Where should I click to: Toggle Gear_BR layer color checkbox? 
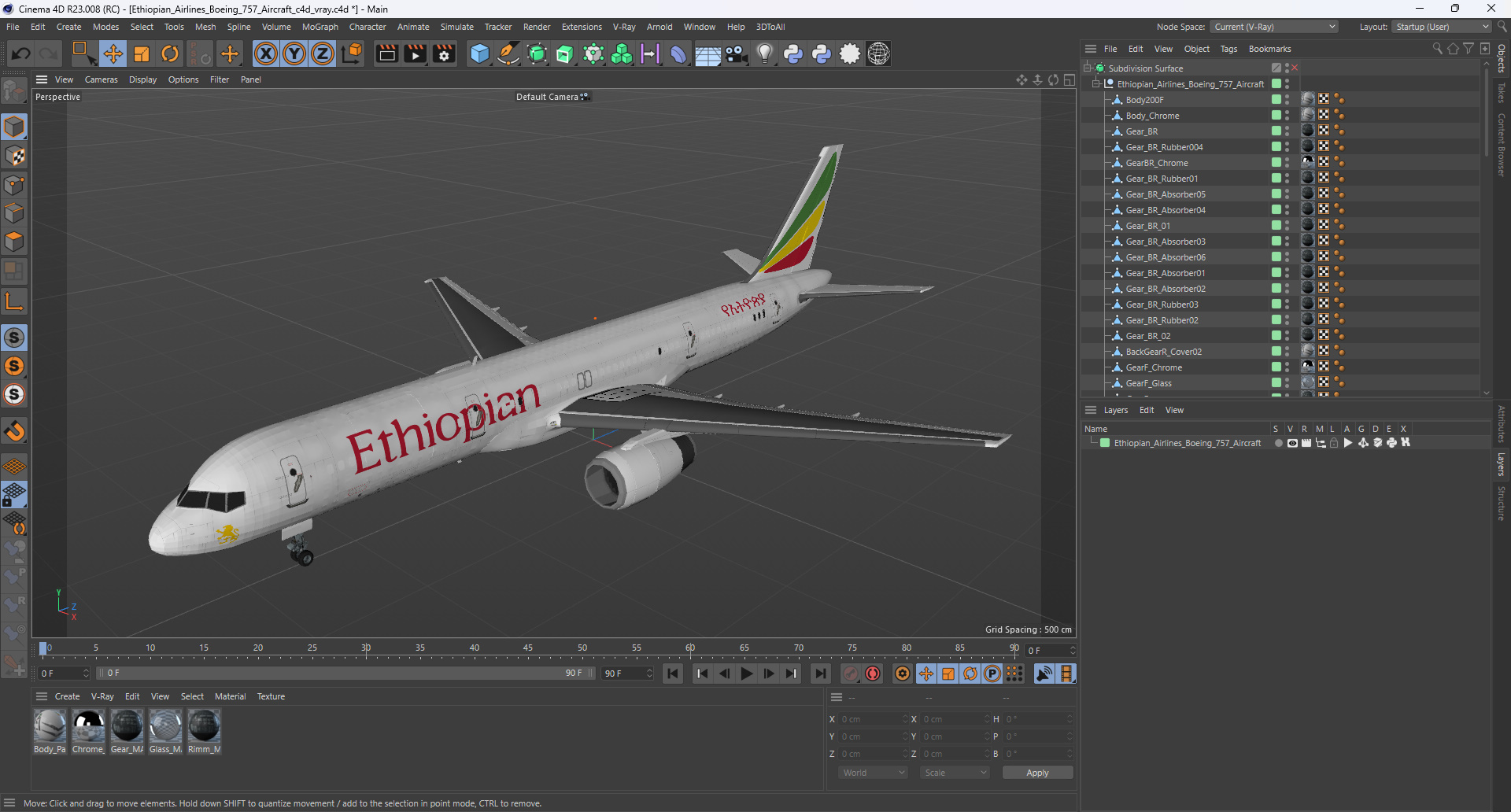[x=1276, y=131]
